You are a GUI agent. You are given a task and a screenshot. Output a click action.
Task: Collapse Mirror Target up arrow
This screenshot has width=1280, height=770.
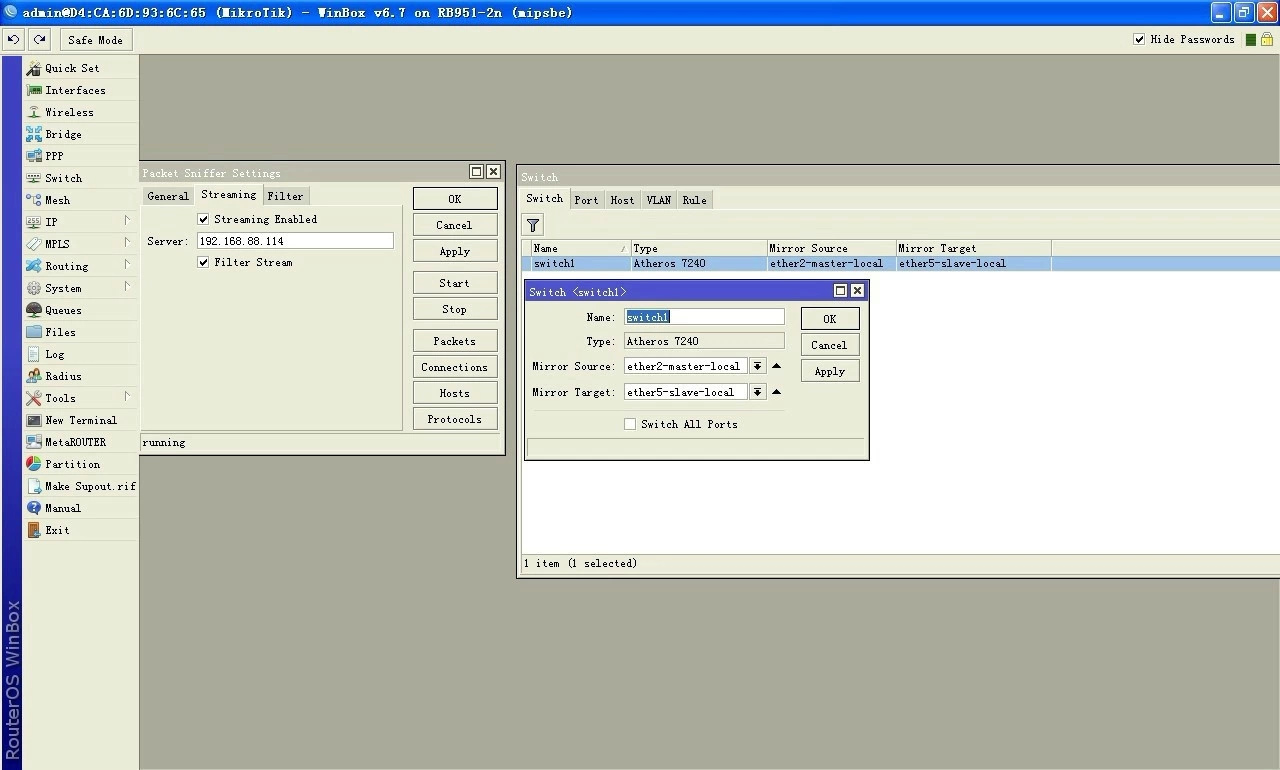(x=777, y=392)
